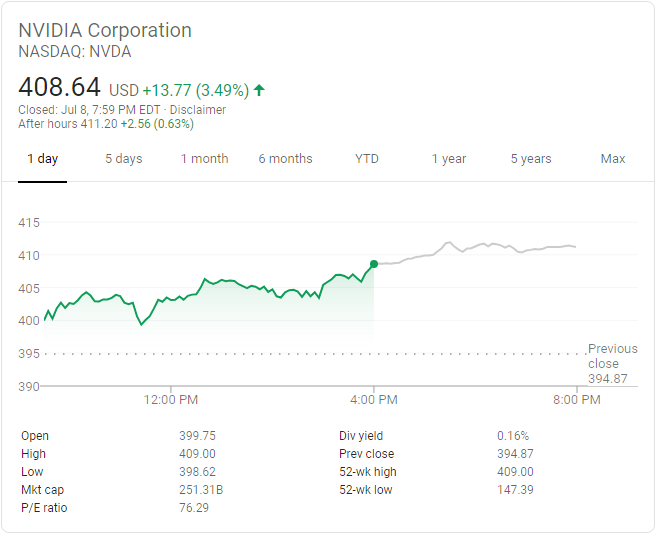Open the 1 month chart range
This screenshot has height=534, width=656.
click(205, 159)
